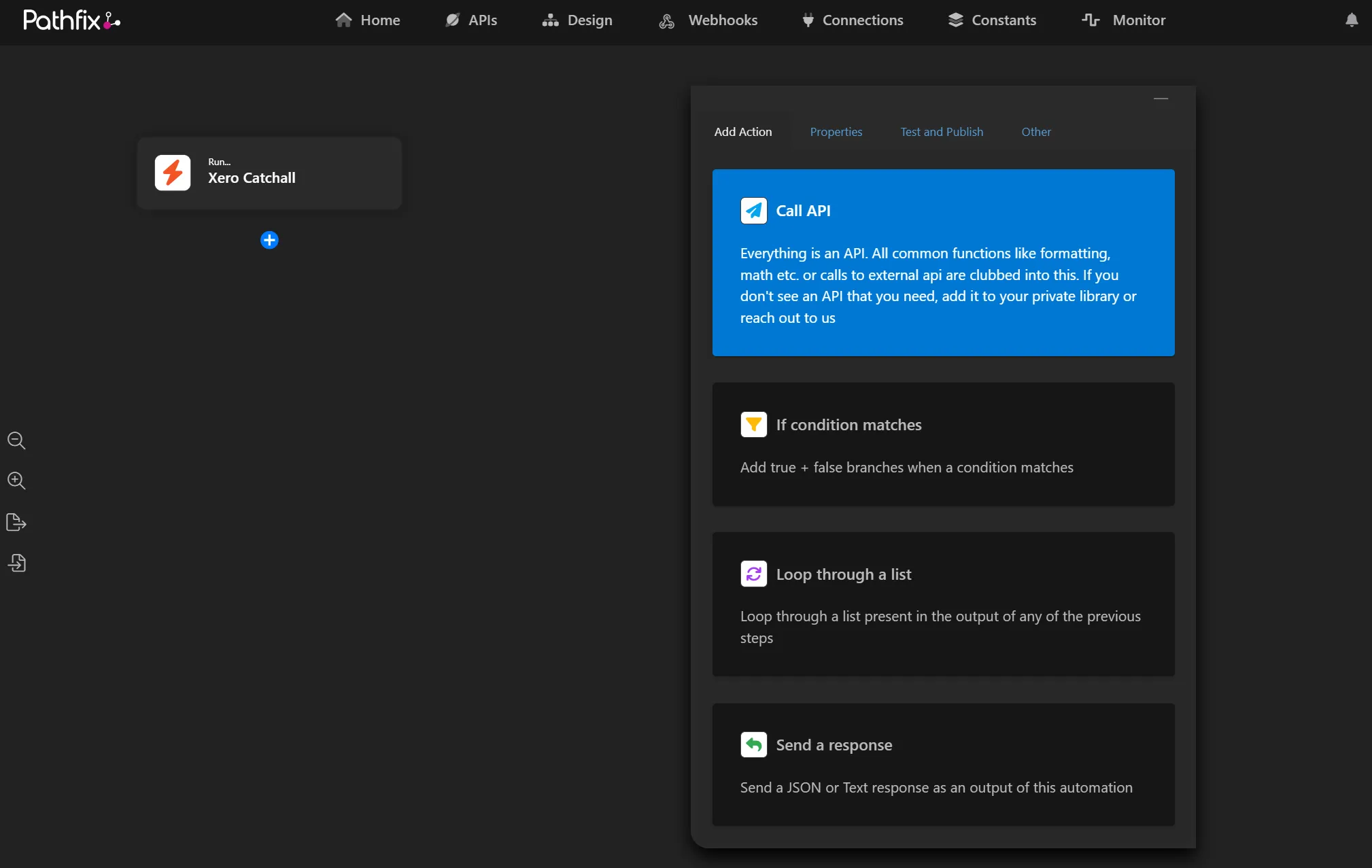This screenshot has width=1372, height=868.
Task: Select the If condition matches action
Action: click(x=943, y=444)
